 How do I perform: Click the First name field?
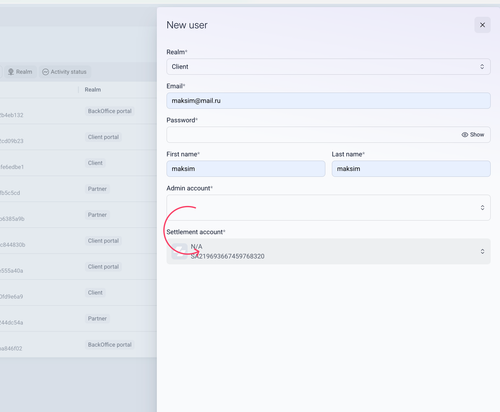[246, 169]
